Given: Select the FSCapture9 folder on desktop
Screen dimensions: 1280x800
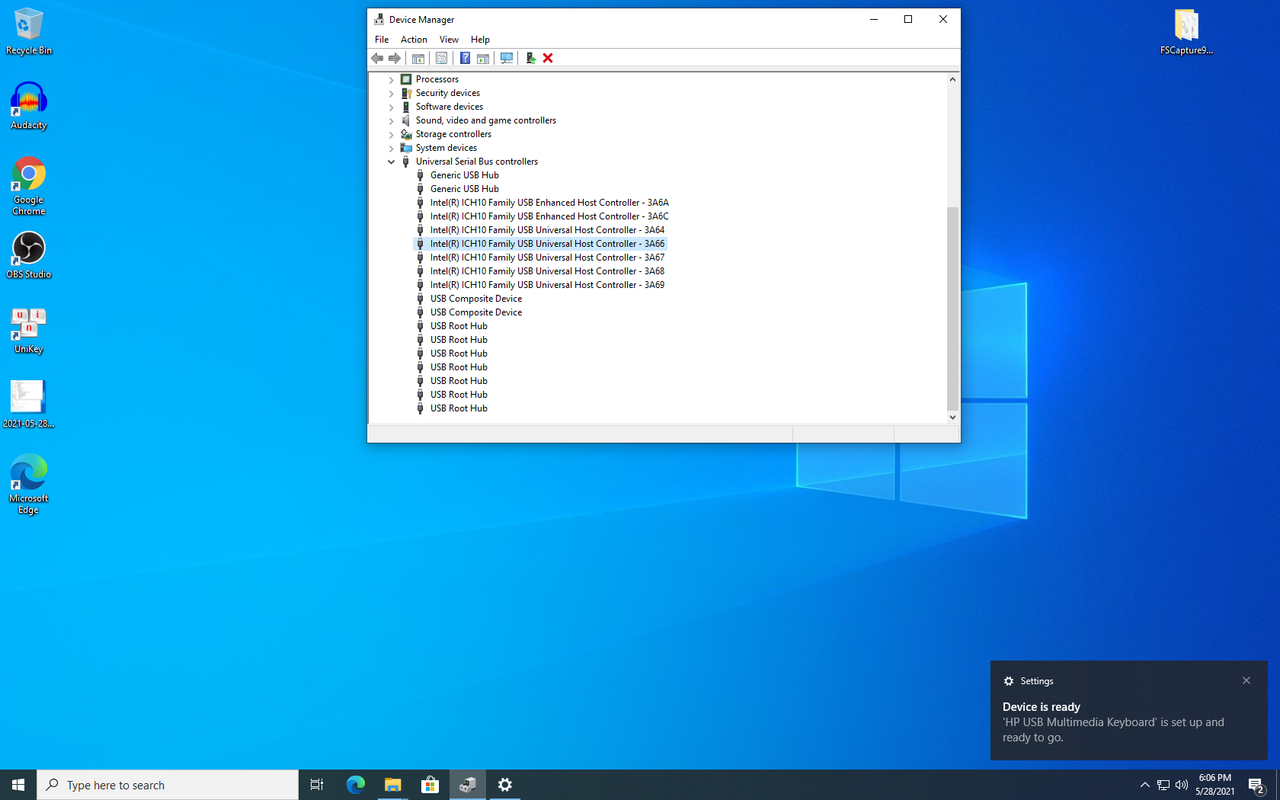Looking at the screenshot, I should (x=1186, y=32).
